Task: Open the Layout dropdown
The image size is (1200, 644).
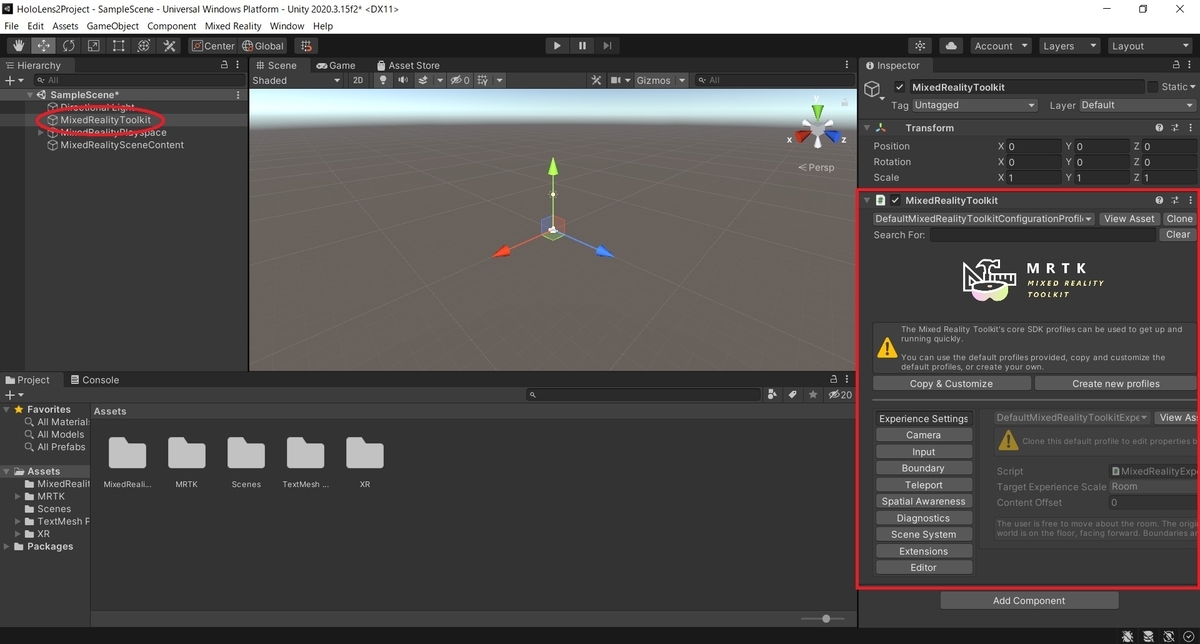Action: point(1149,46)
